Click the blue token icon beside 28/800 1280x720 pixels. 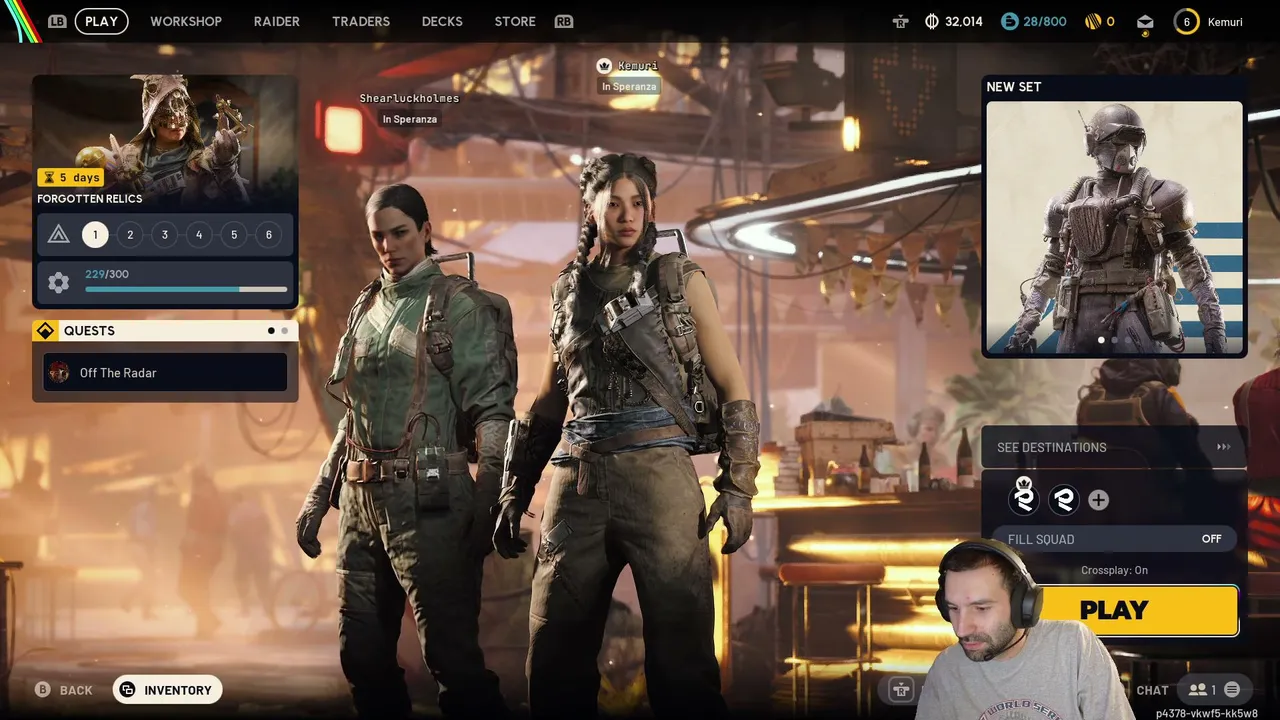(x=1009, y=21)
